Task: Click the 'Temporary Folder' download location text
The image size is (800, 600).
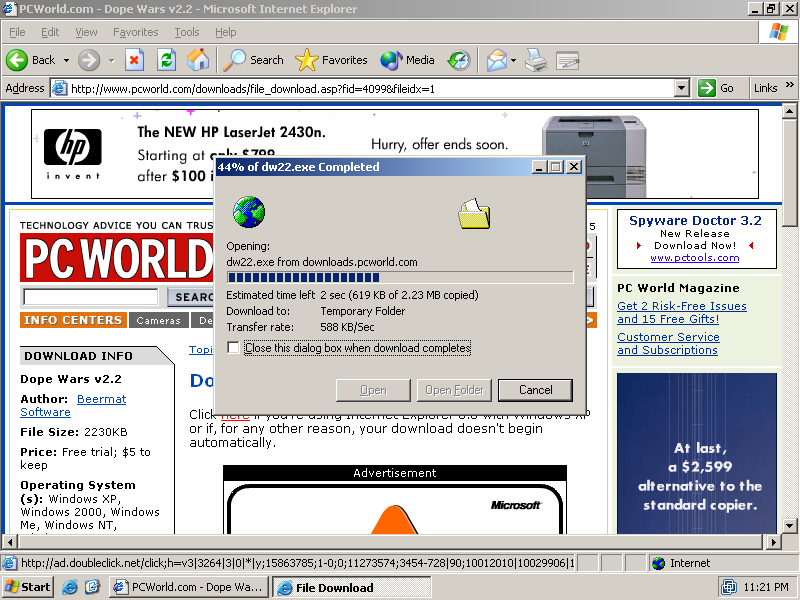Action: [x=362, y=311]
